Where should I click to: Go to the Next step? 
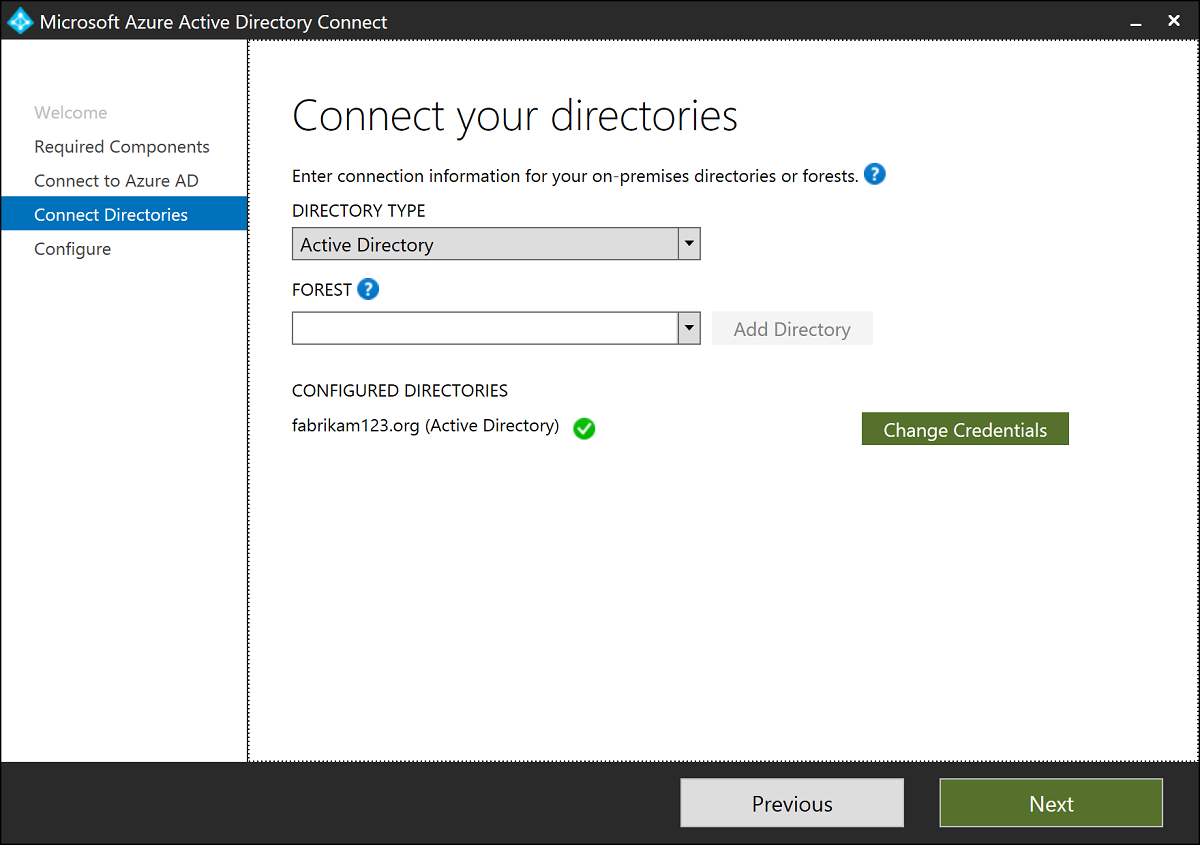[1051, 803]
